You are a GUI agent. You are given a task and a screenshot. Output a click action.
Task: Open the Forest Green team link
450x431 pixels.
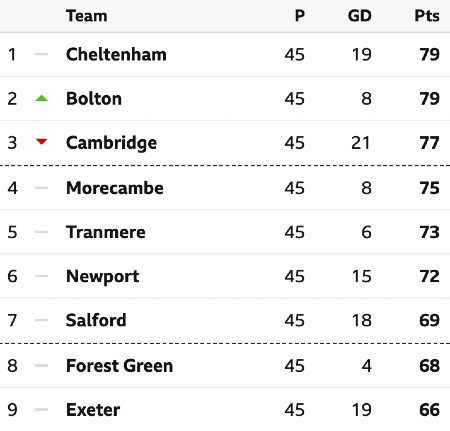120,366
